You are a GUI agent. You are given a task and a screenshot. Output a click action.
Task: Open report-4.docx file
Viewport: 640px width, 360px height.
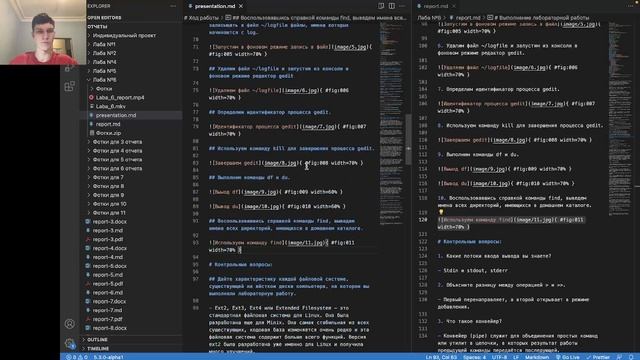click(109, 249)
